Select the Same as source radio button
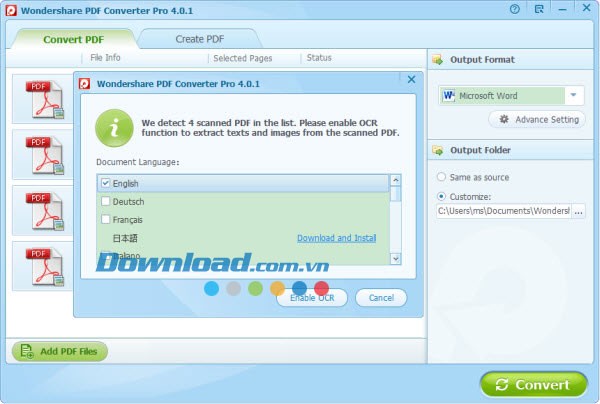Screen dimensions: 600x404 click(441, 177)
